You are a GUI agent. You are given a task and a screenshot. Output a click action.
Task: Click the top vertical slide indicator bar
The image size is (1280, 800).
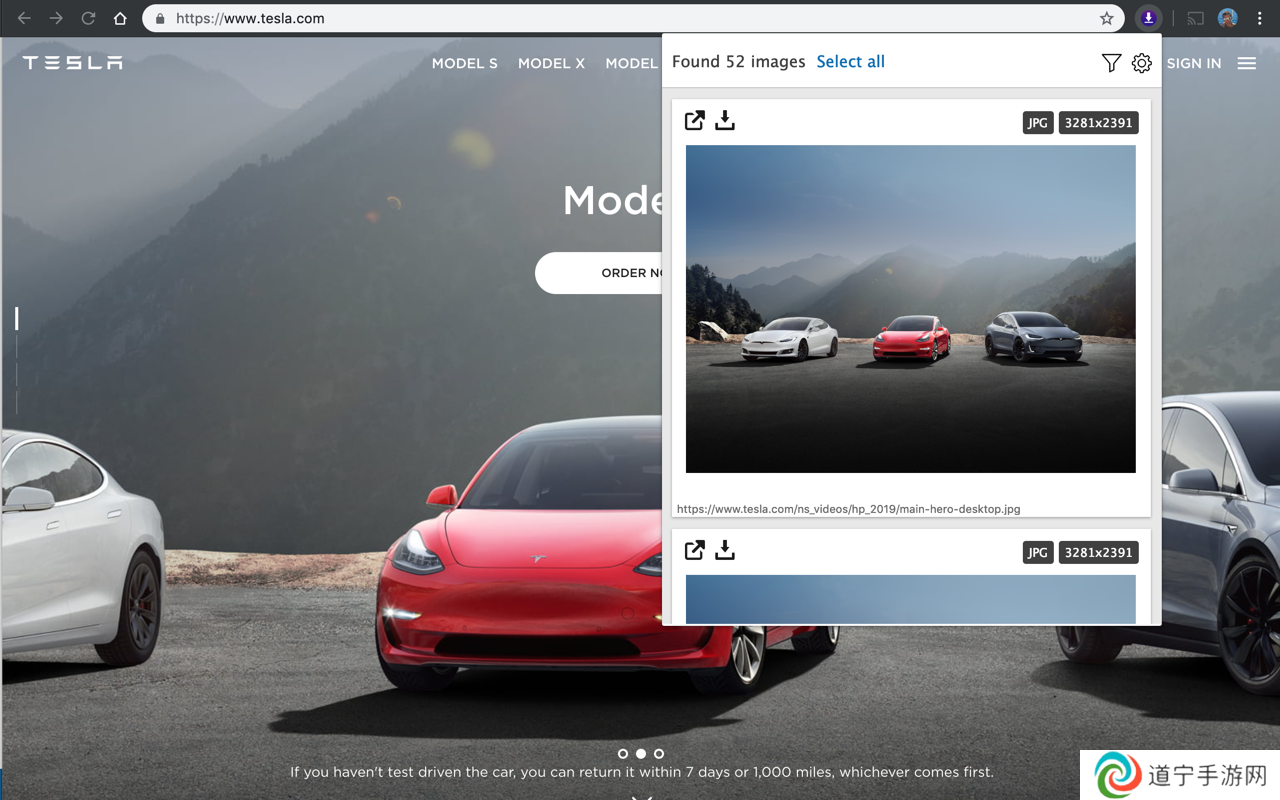click(16, 319)
